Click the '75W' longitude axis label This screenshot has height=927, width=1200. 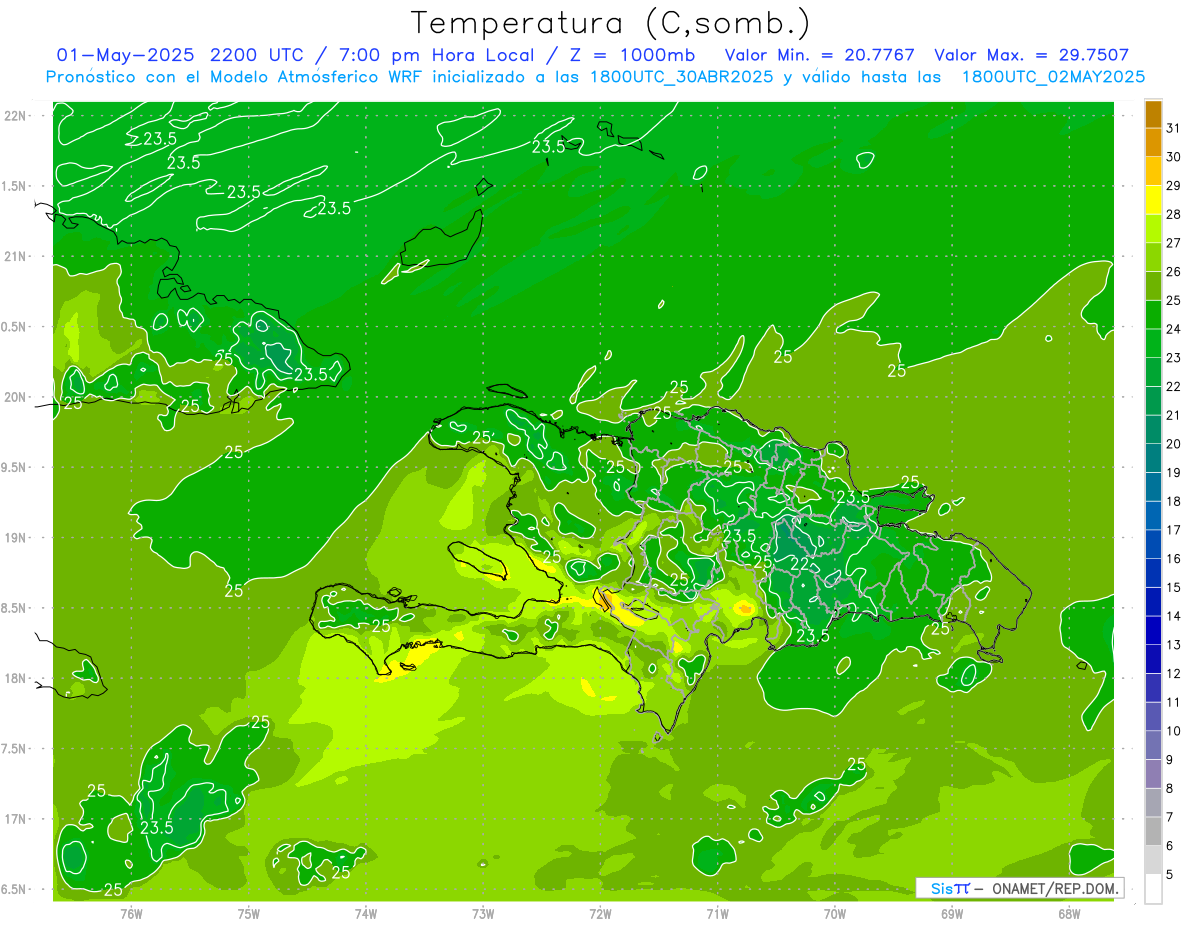(249, 913)
